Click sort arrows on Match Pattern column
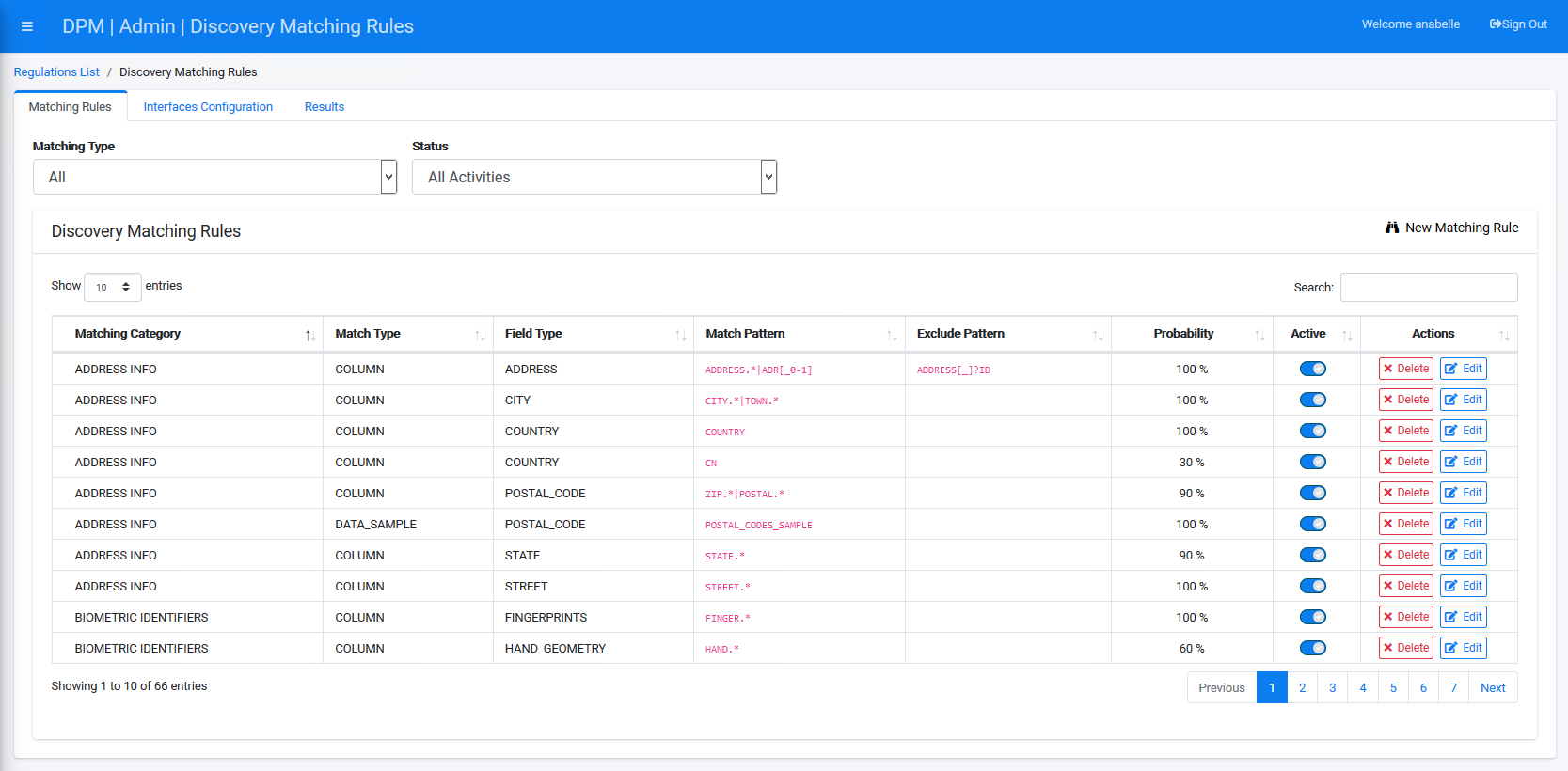The width and height of the screenshot is (1568, 771). (892, 336)
